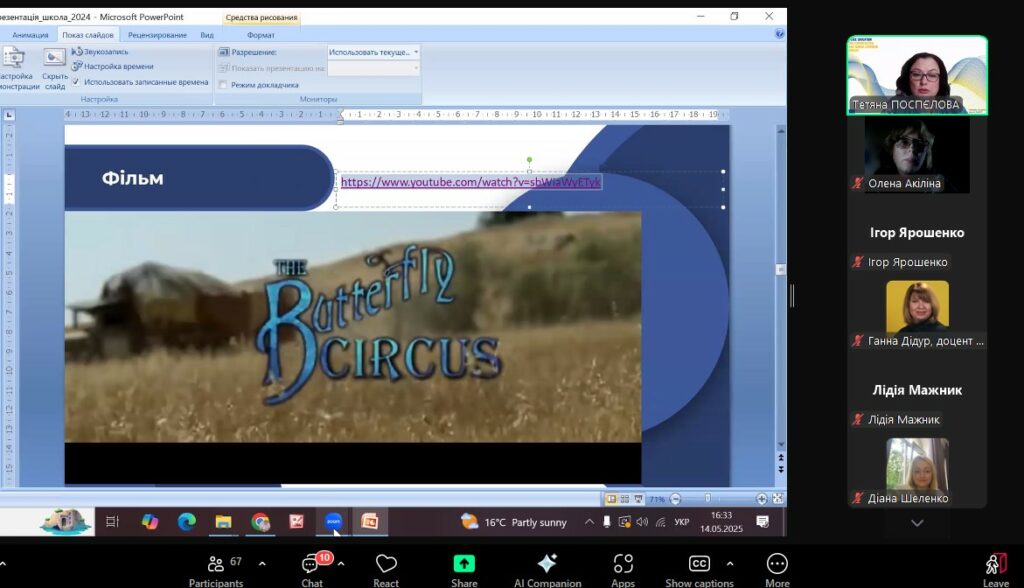Click Ганна Дідур participant tile

(917, 314)
